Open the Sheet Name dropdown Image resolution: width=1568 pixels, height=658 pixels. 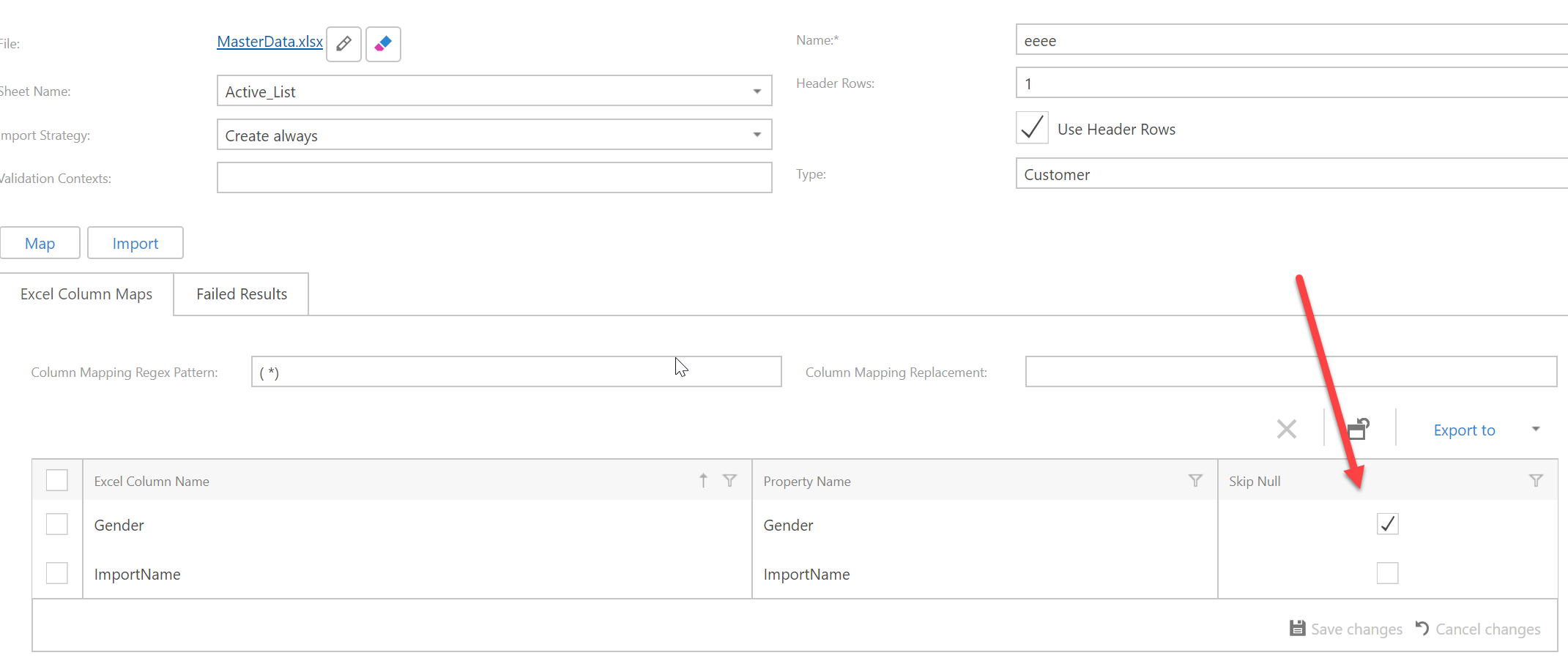757,91
